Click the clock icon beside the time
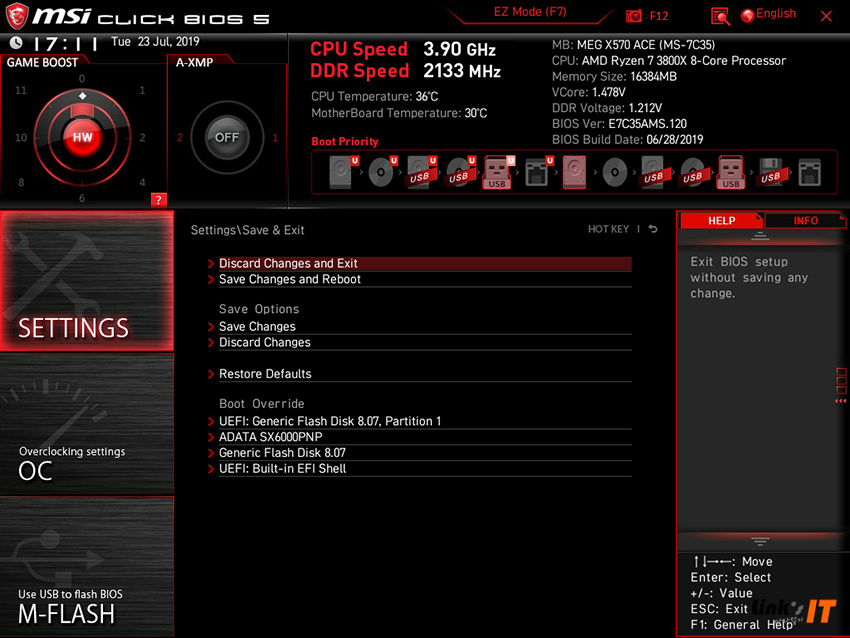 tap(16, 42)
